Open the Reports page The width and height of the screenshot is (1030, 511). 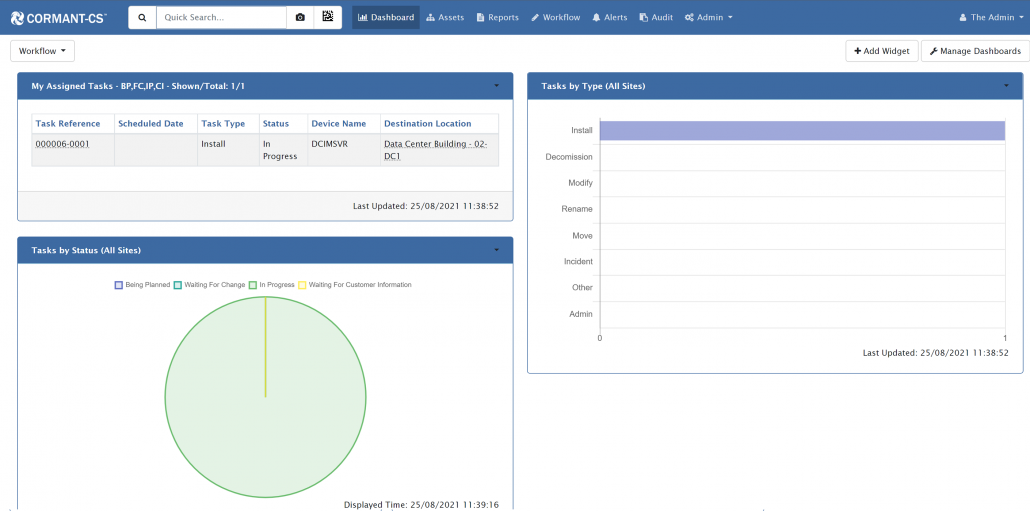[x=497, y=17]
